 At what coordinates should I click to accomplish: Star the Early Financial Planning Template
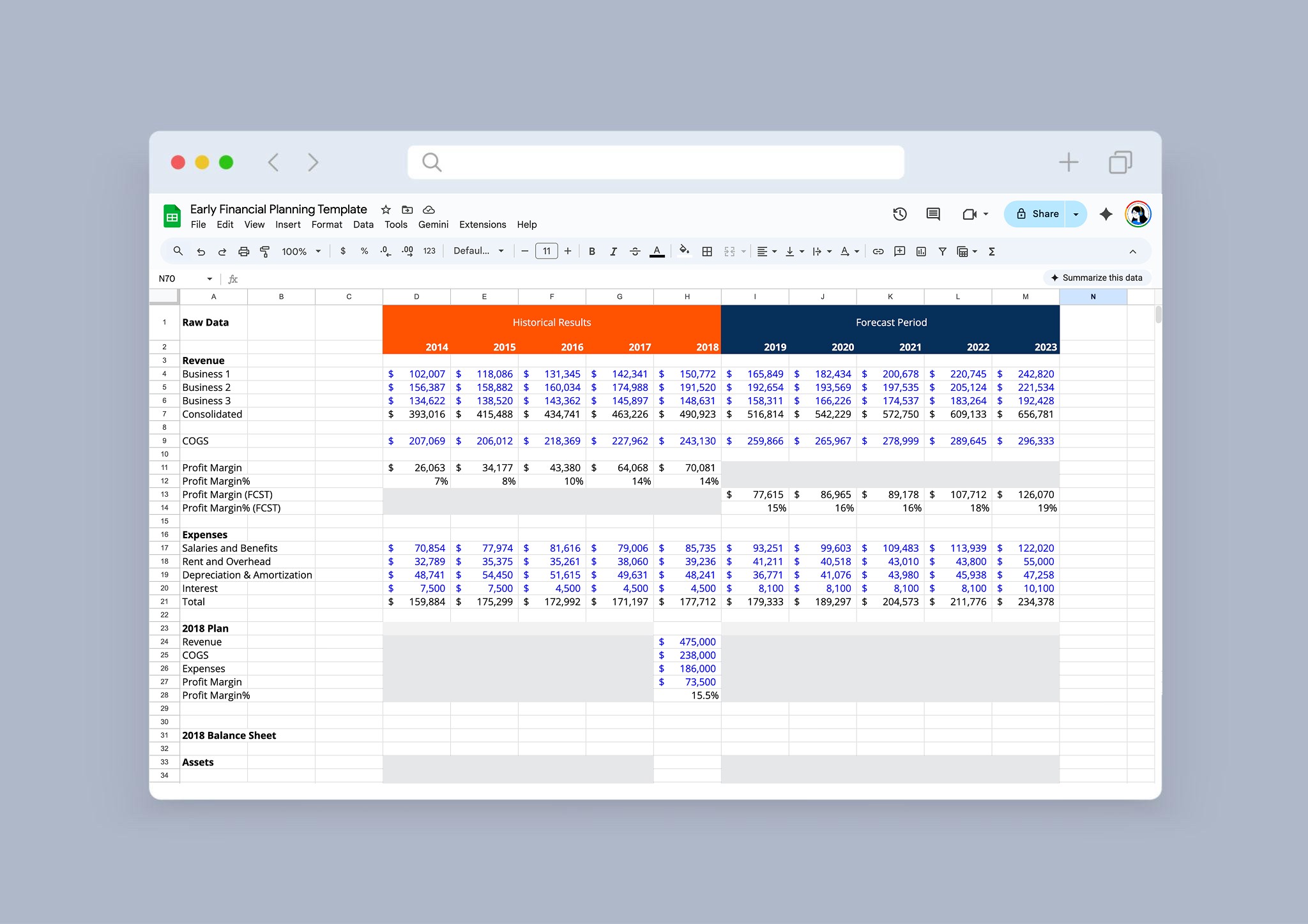click(386, 209)
